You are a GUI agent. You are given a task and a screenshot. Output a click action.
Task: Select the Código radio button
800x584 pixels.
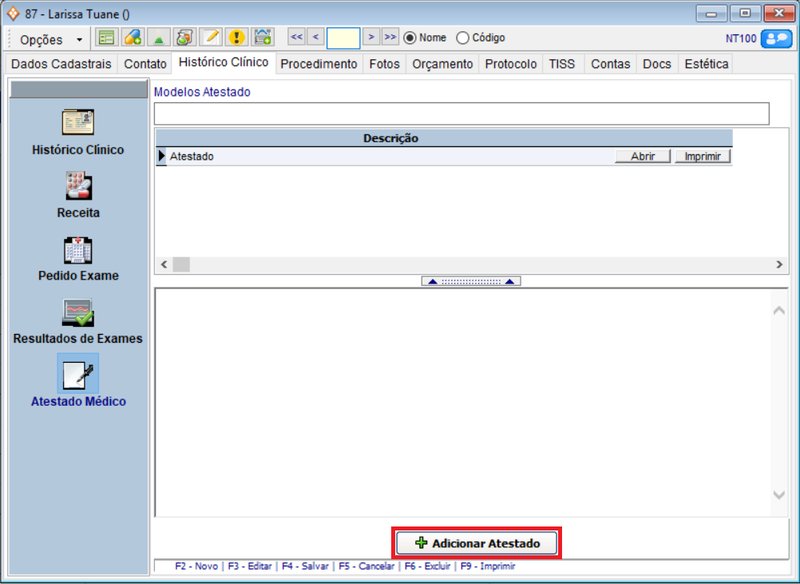462,38
